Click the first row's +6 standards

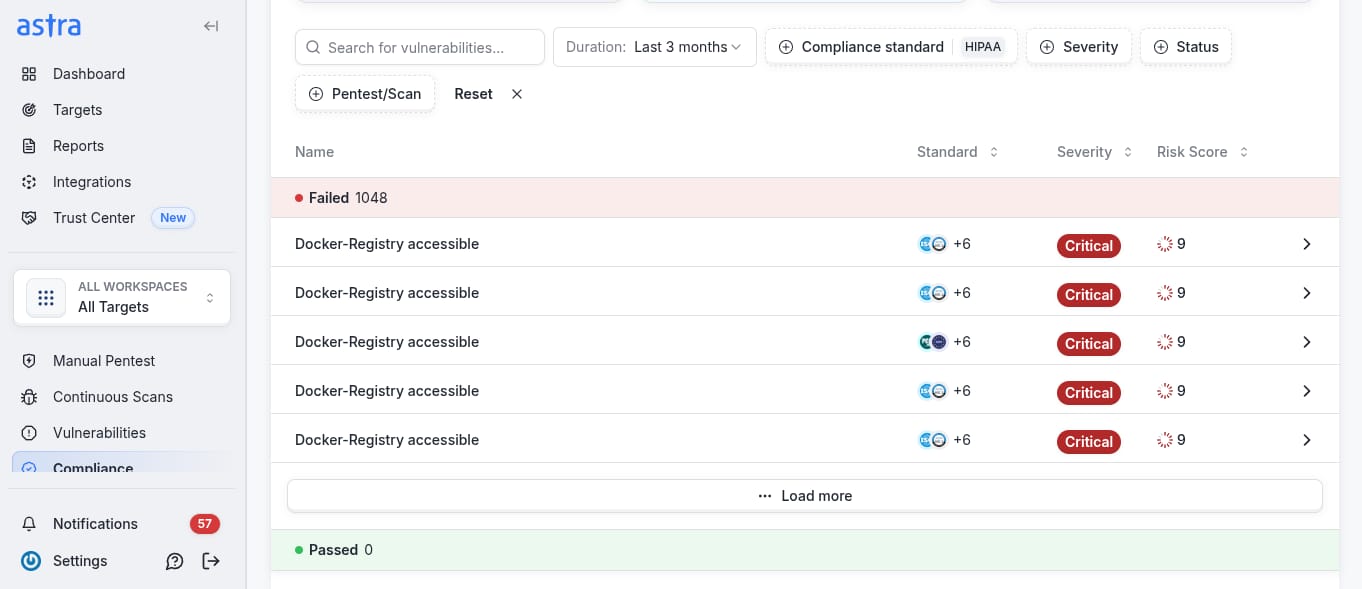tap(962, 244)
